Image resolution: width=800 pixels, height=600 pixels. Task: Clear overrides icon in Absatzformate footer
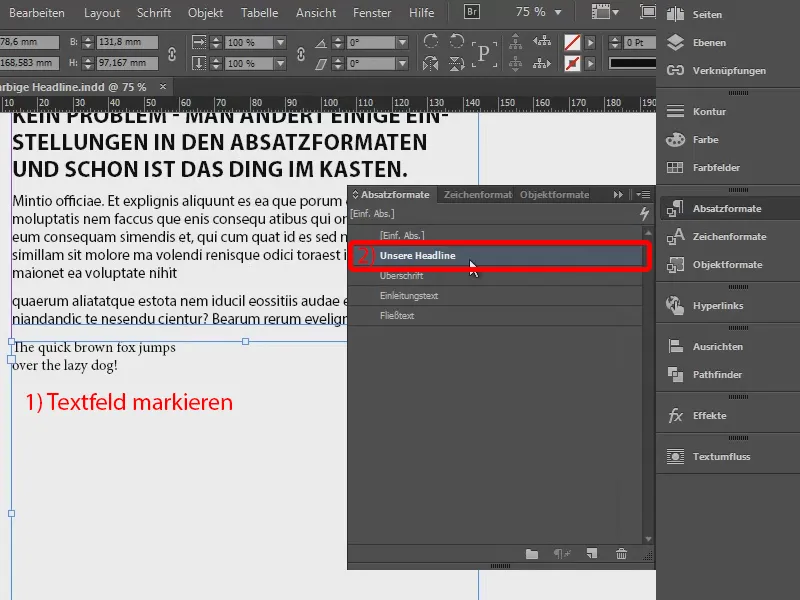tap(562, 554)
